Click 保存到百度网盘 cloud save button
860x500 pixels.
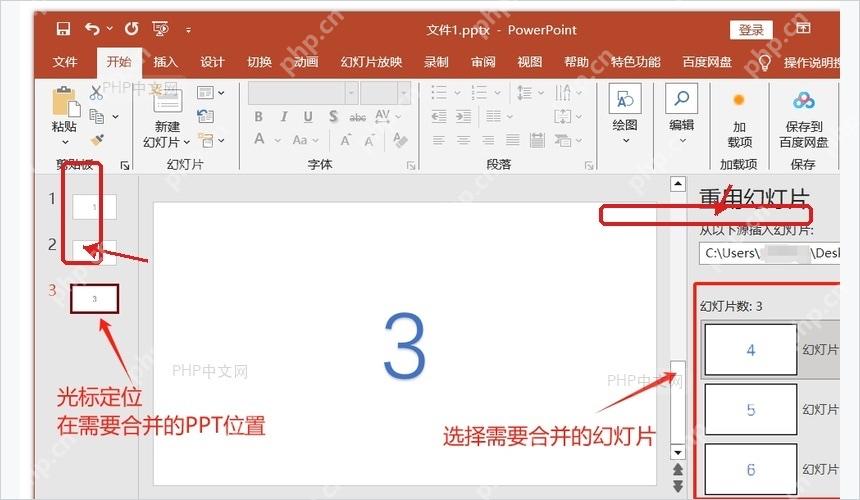804,121
